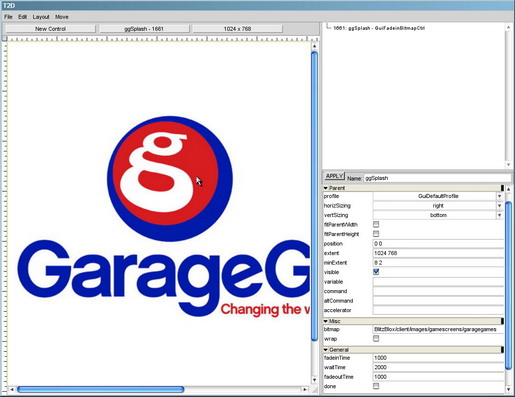The image size is (515, 397).
Task: Click the ggSplash - 1661 button
Action: pyautogui.click(x=144, y=29)
